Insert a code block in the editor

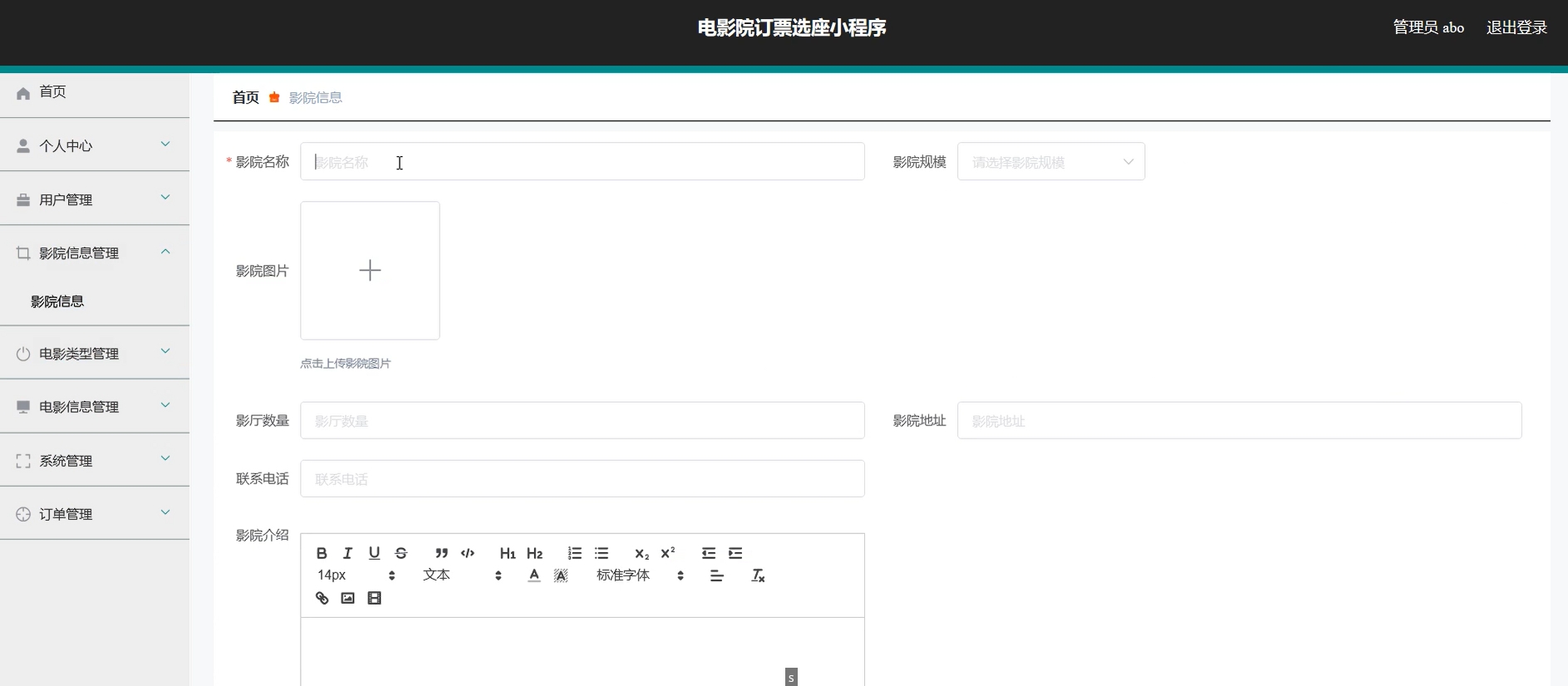[468, 553]
